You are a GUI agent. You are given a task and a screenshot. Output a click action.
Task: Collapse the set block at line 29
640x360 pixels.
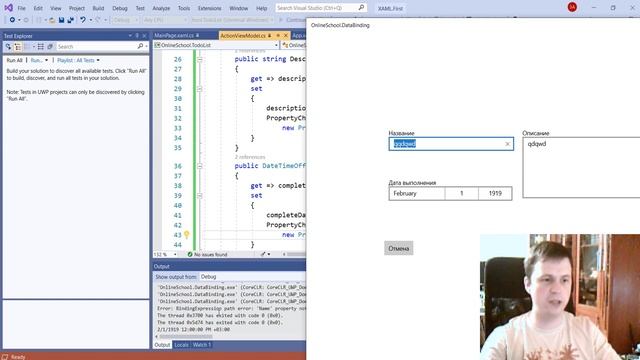click(x=200, y=89)
